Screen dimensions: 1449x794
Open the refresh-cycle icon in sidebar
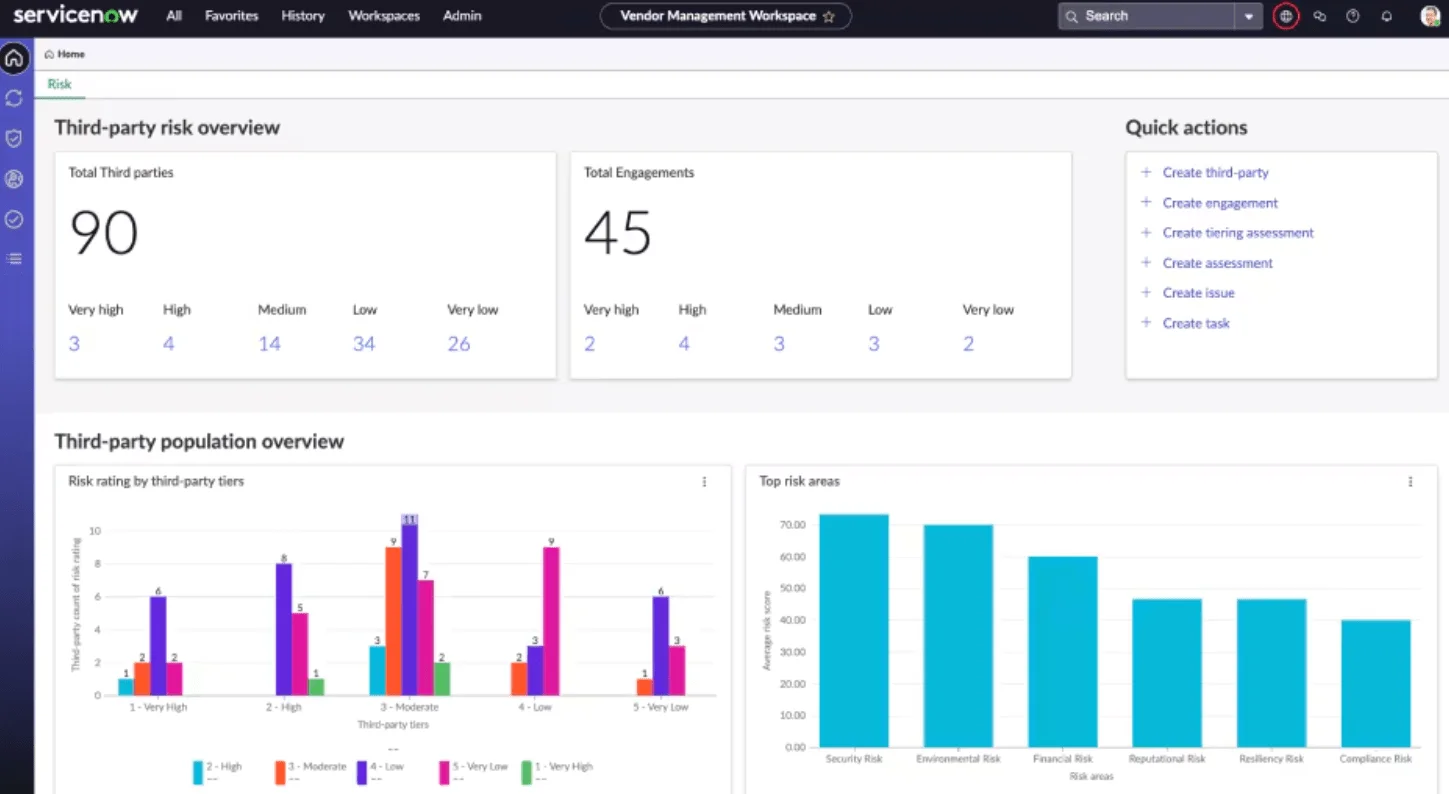click(x=14, y=98)
